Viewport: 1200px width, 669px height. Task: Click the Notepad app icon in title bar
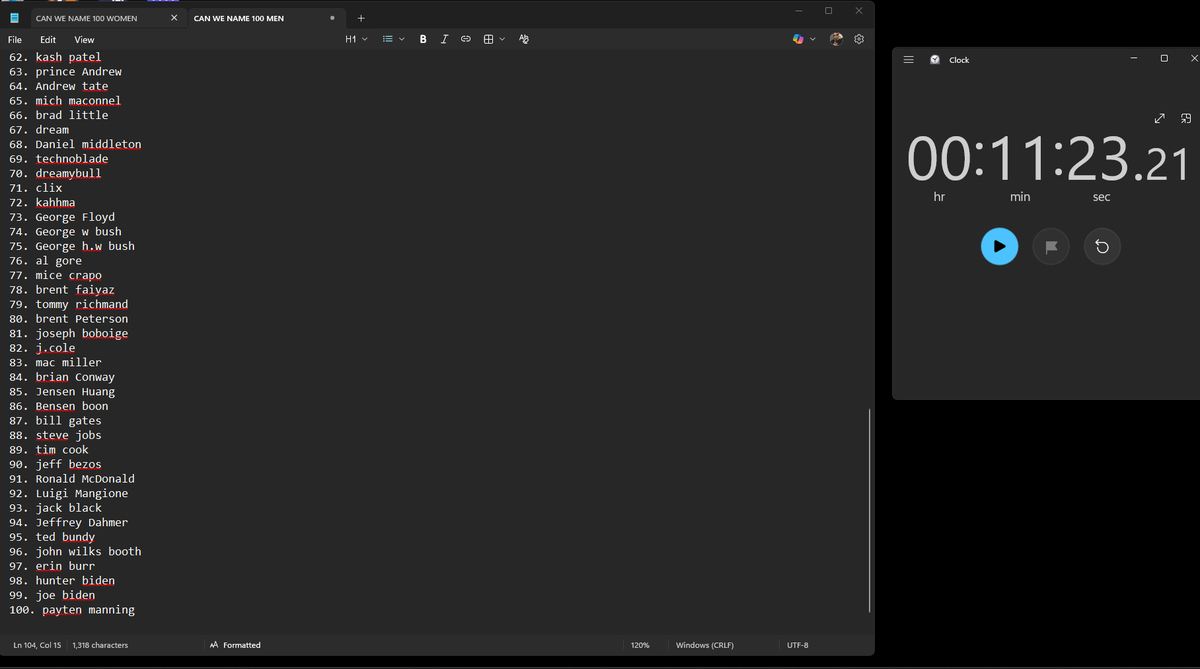pyautogui.click(x=15, y=18)
